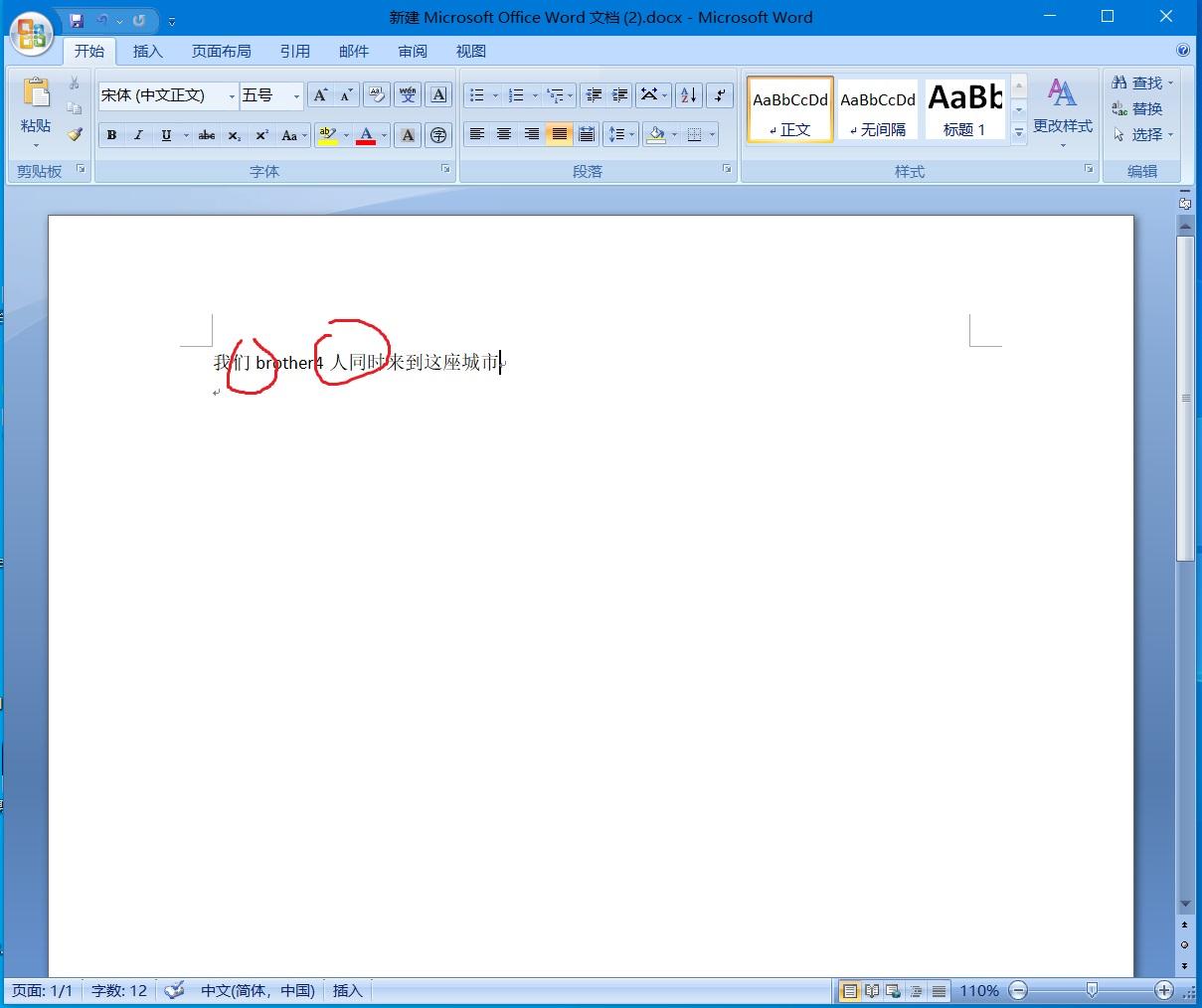
Task: Grow font size with A-up icon
Action: (320, 95)
